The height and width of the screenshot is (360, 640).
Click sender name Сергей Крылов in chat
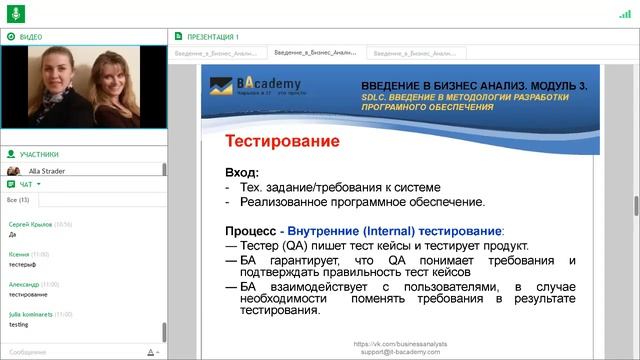coord(30,224)
